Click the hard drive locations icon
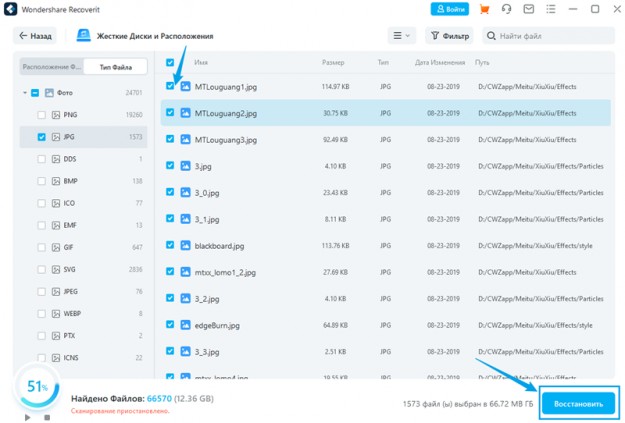625x423 pixels. 84,36
